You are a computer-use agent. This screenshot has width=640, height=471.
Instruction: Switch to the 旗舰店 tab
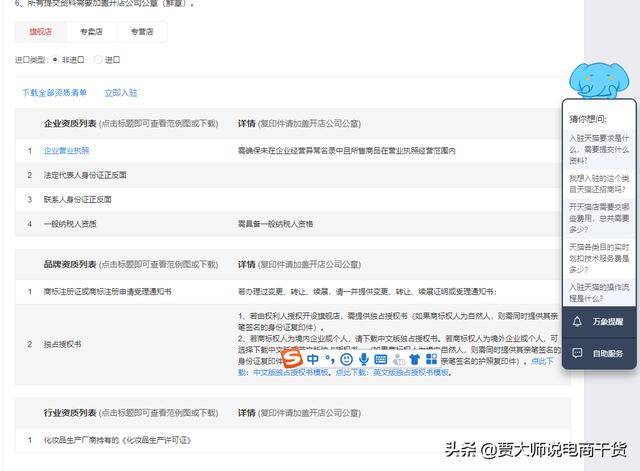[40, 32]
